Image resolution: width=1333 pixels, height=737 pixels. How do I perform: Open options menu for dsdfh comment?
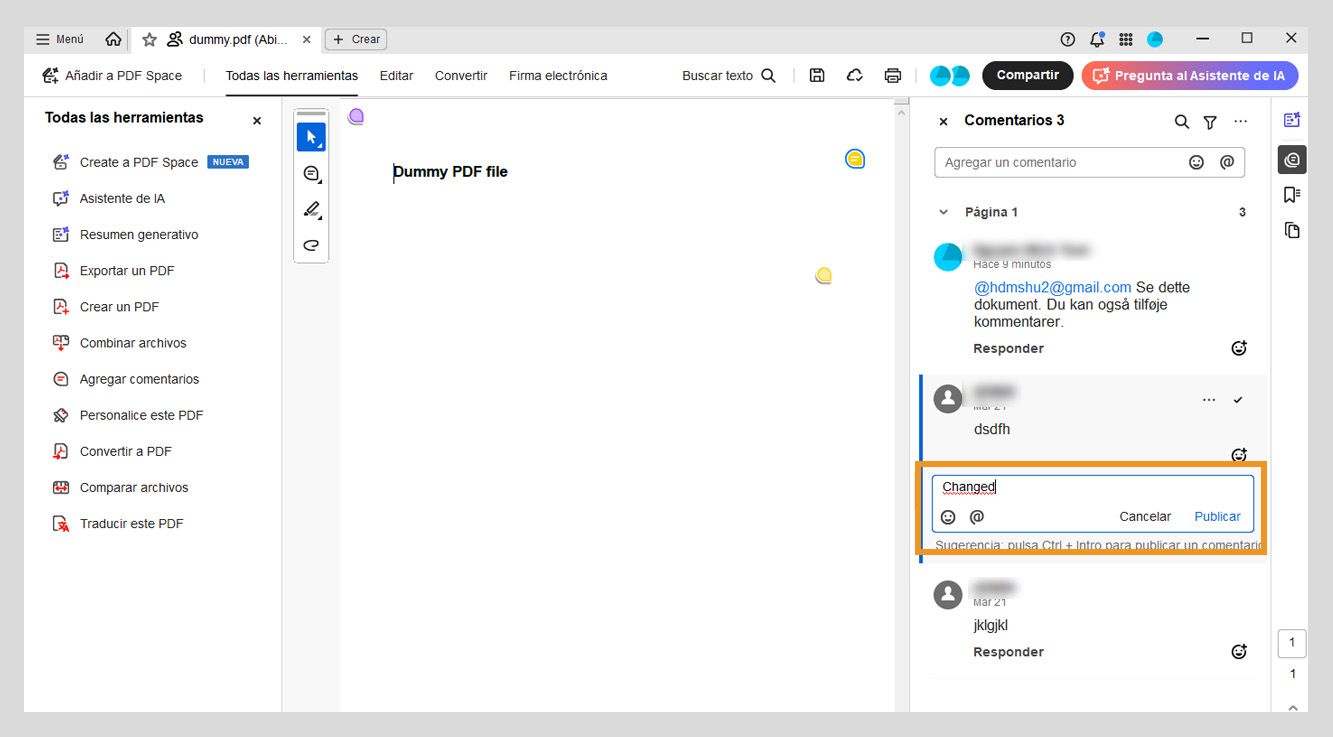point(1209,400)
